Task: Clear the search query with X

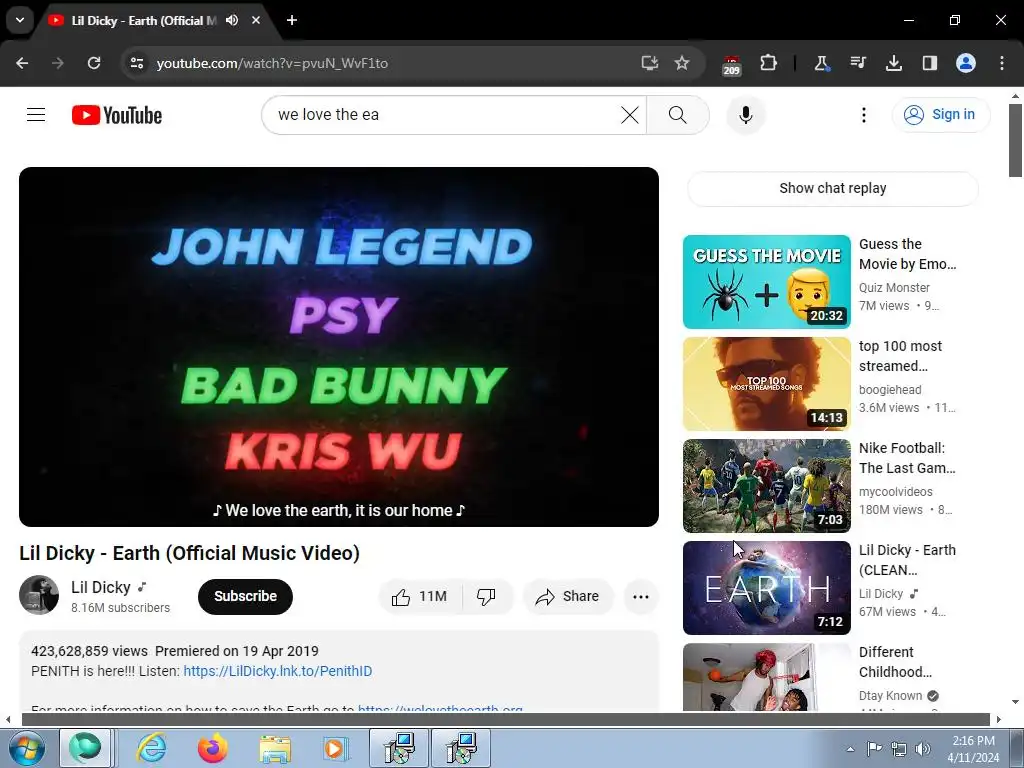Action: pyautogui.click(x=630, y=115)
